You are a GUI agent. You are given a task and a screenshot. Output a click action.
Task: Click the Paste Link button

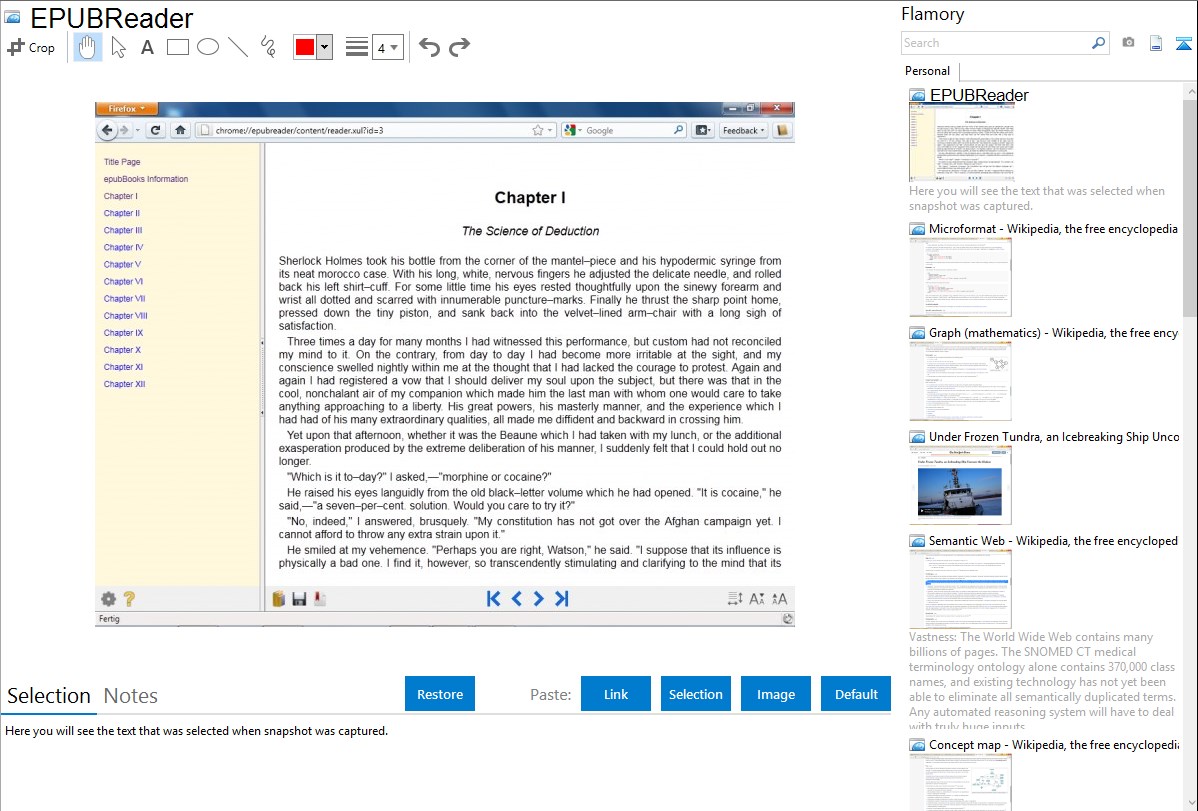point(616,694)
